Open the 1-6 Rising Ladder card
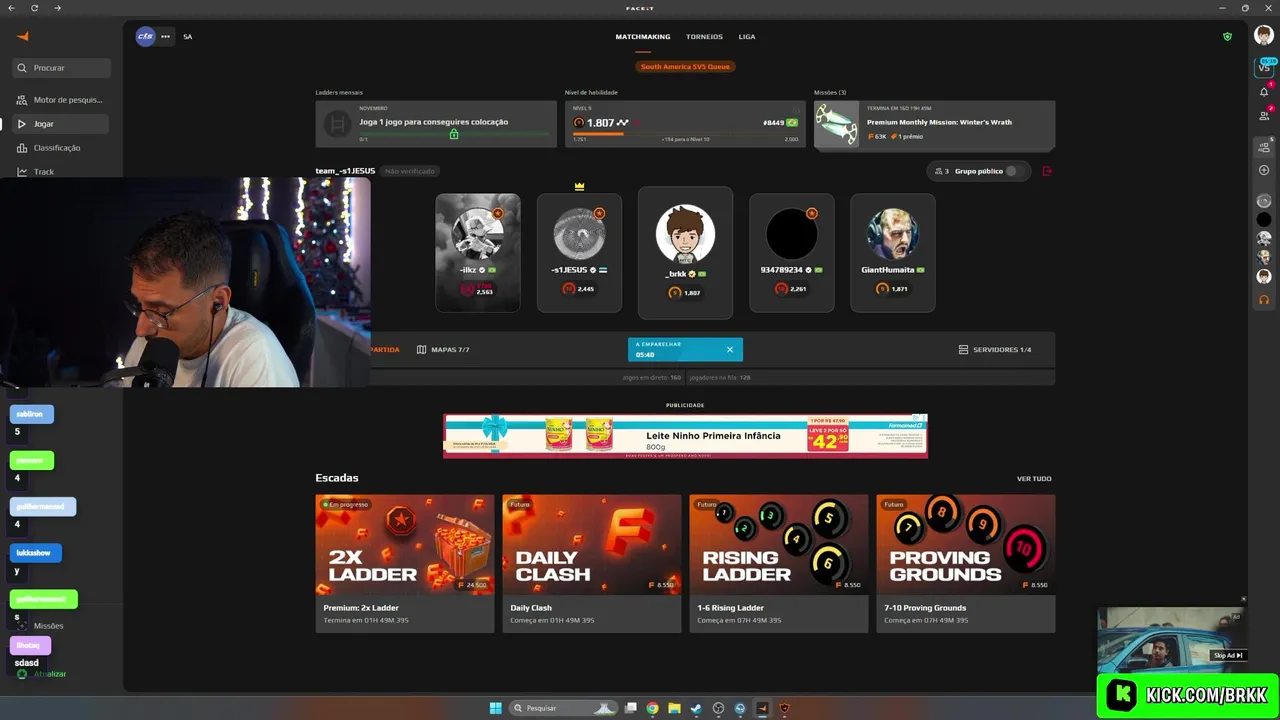Screen dimensions: 1280x720 (778, 563)
